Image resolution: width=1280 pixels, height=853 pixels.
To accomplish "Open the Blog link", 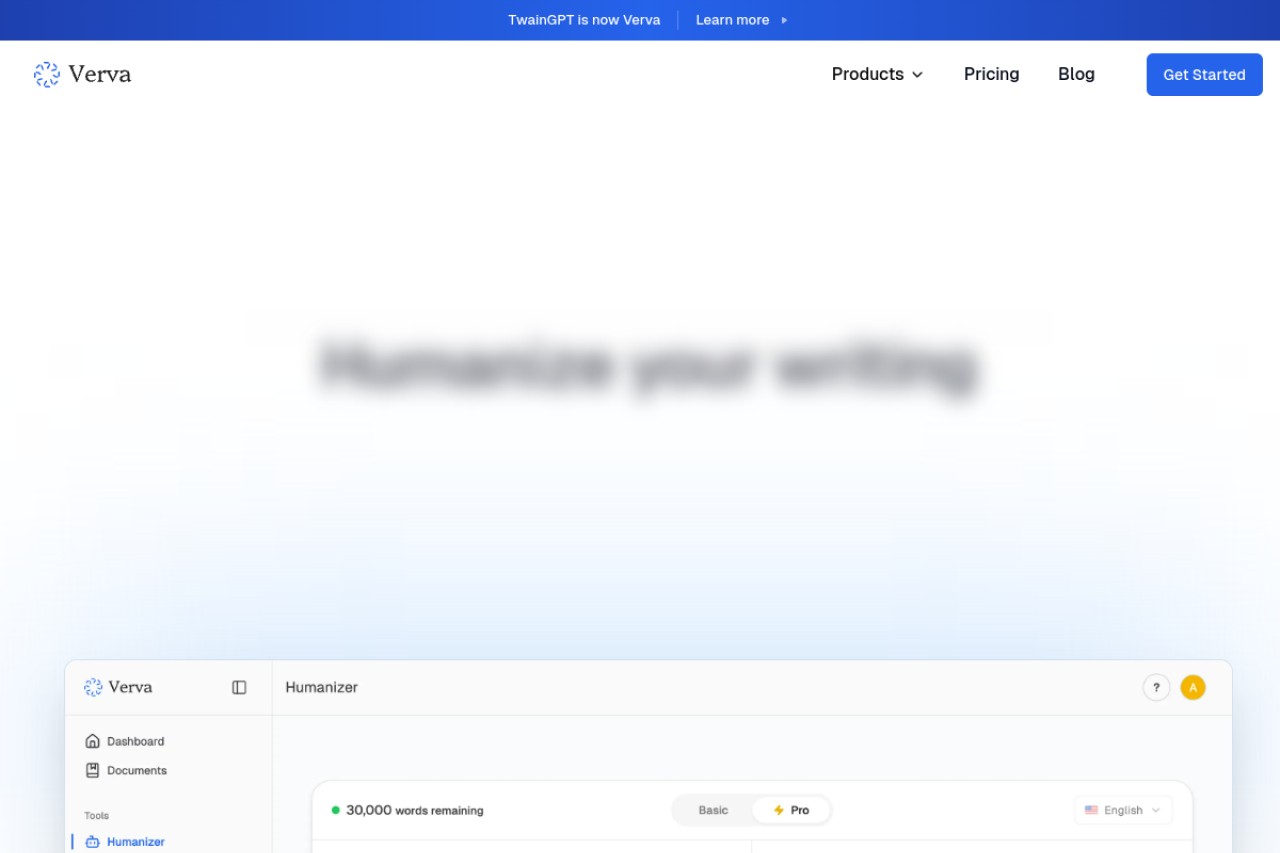I will point(1076,74).
